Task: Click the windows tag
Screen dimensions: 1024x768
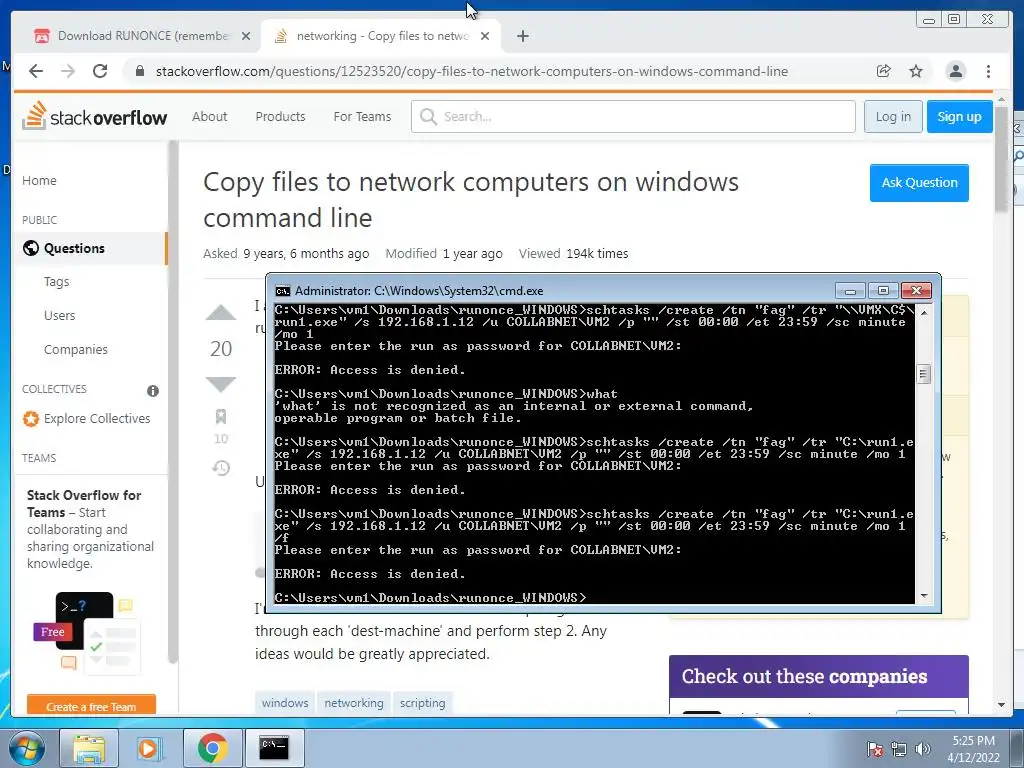Action: (285, 703)
